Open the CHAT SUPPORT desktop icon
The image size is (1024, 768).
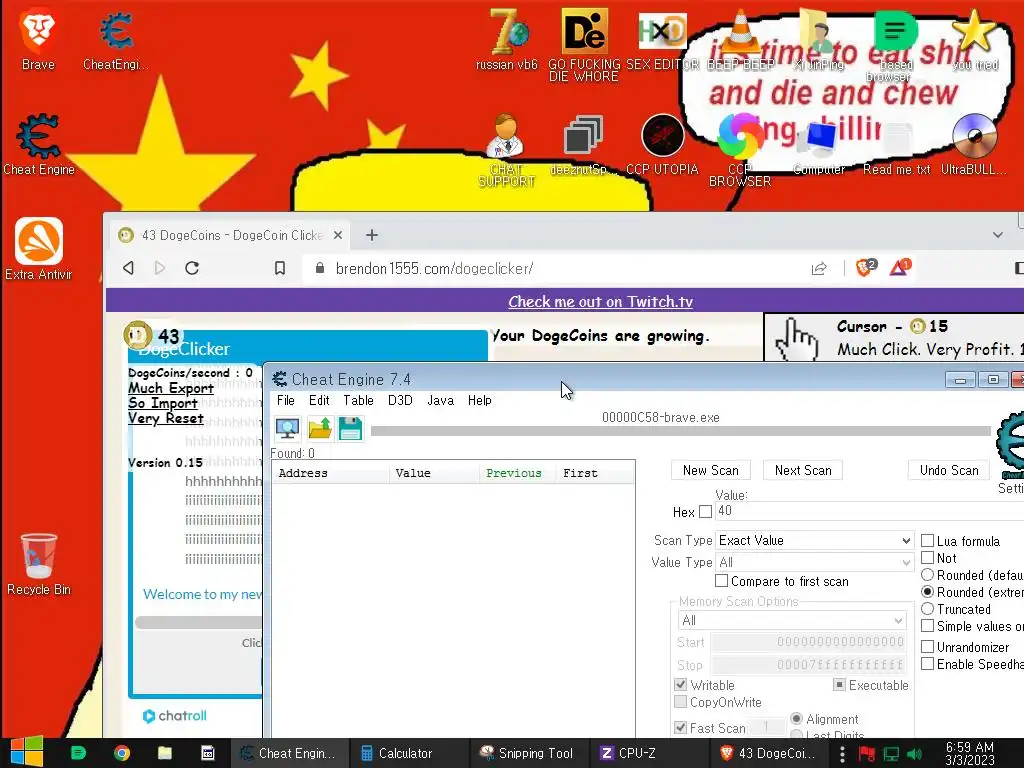(x=506, y=150)
